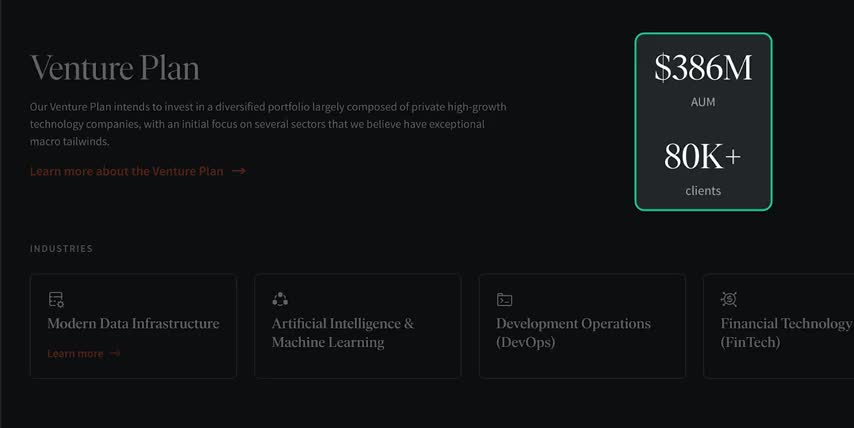Select the Modern Data Infrastructure card title

(133, 323)
